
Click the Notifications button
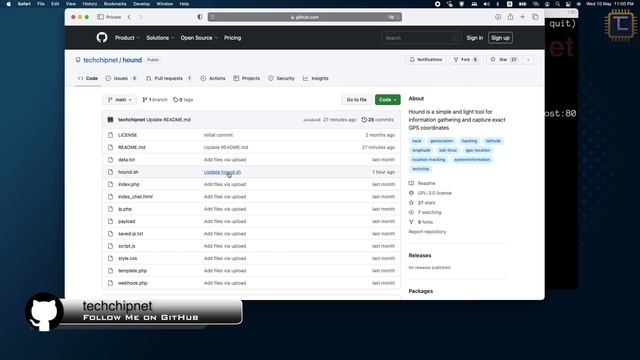click(426, 60)
